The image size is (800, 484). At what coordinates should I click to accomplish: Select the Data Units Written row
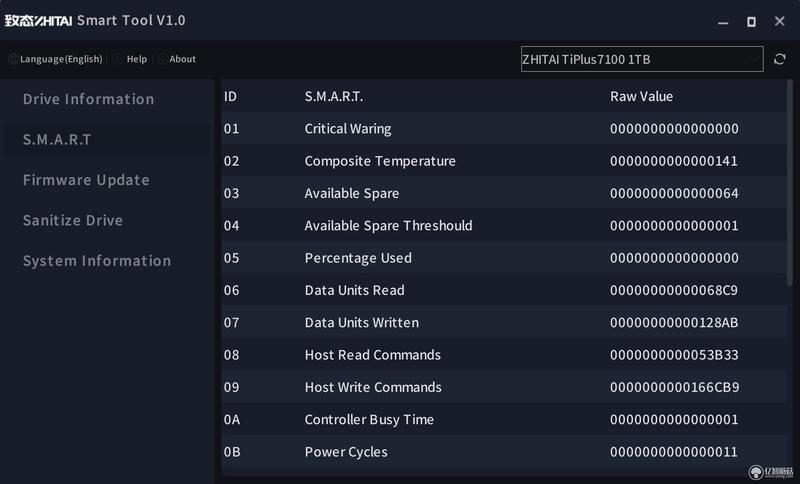pyautogui.click(x=504, y=322)
